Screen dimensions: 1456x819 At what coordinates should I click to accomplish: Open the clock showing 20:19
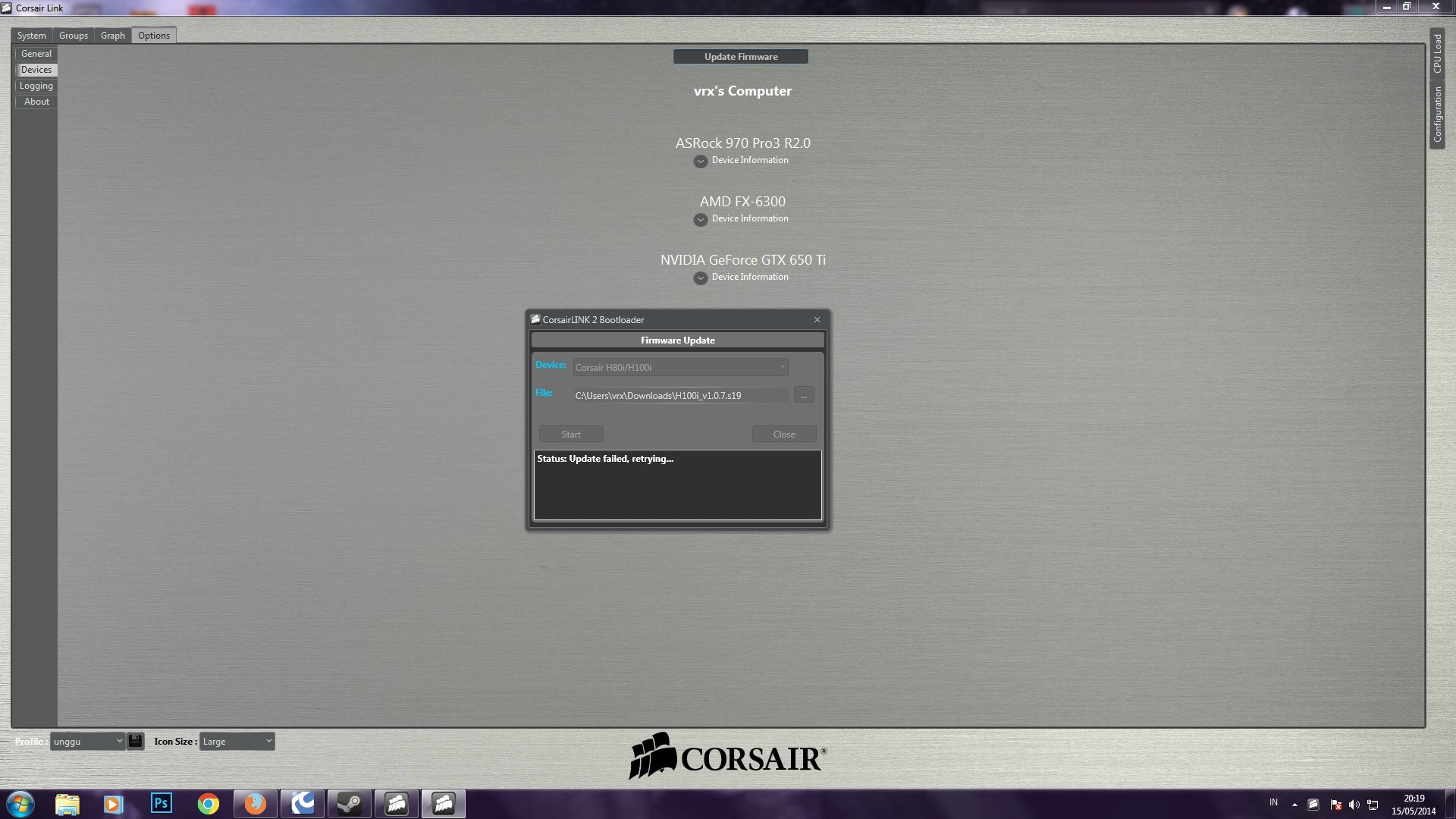pyautogui.click(x=1414, y=805)
